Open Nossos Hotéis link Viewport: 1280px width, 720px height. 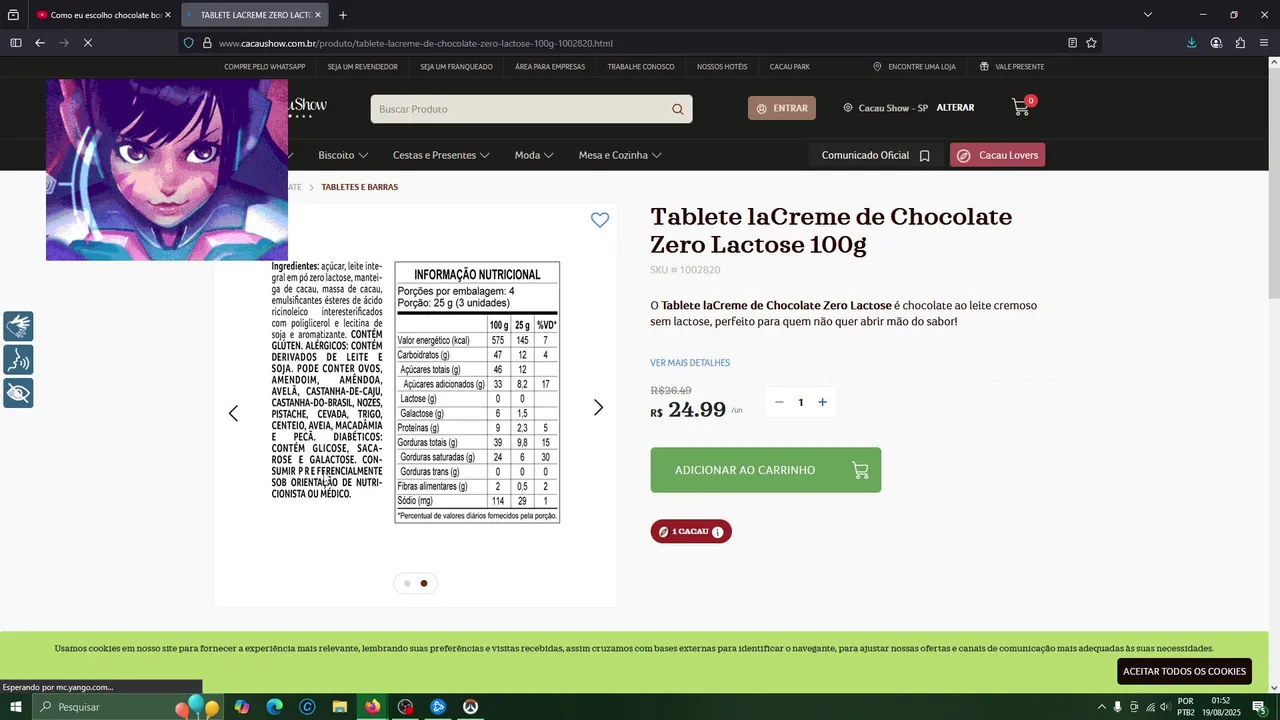(x=722, y=67)
